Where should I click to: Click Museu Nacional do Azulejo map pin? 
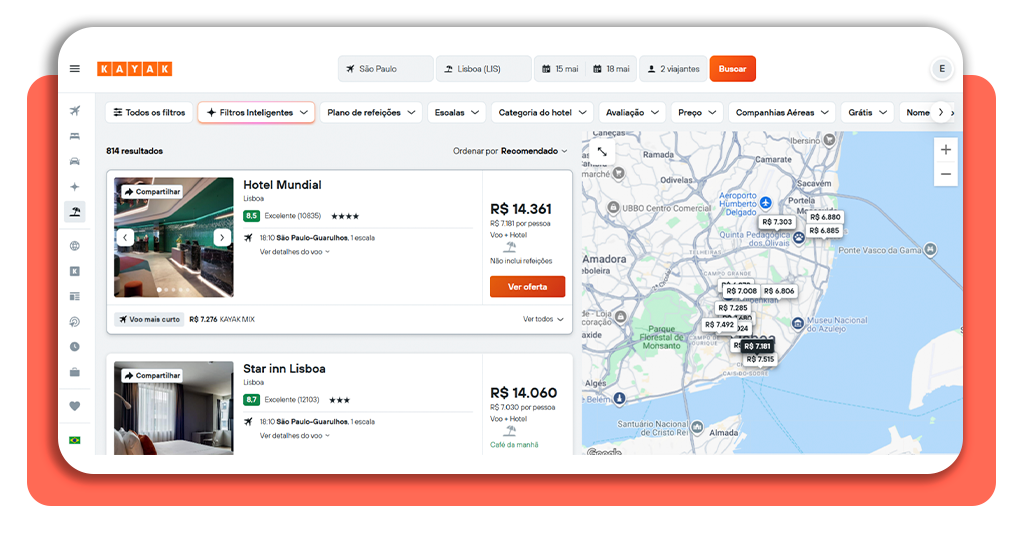[797, 323]
